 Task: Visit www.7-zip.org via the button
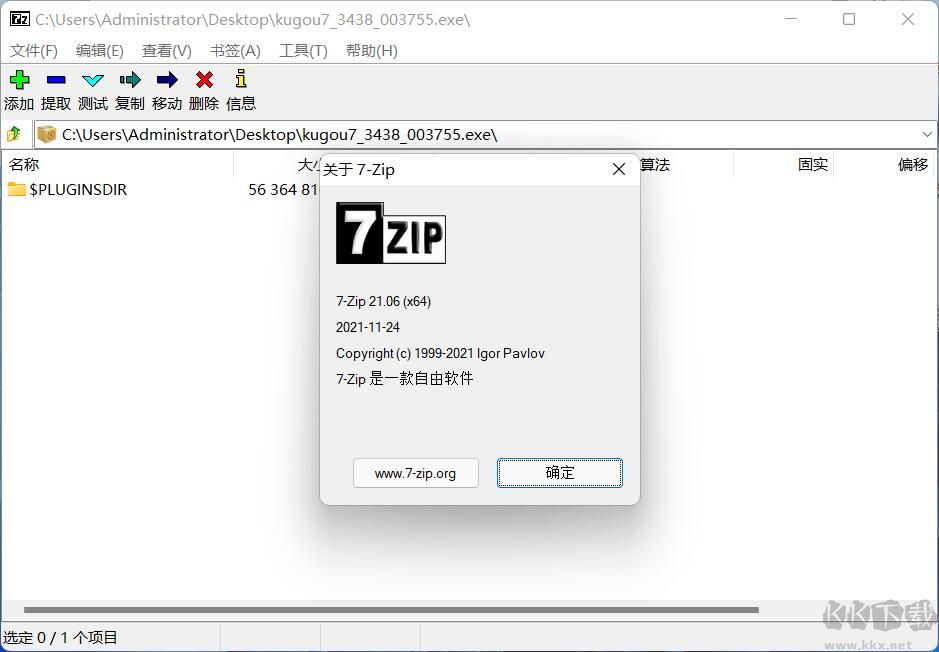coord(415,473)
